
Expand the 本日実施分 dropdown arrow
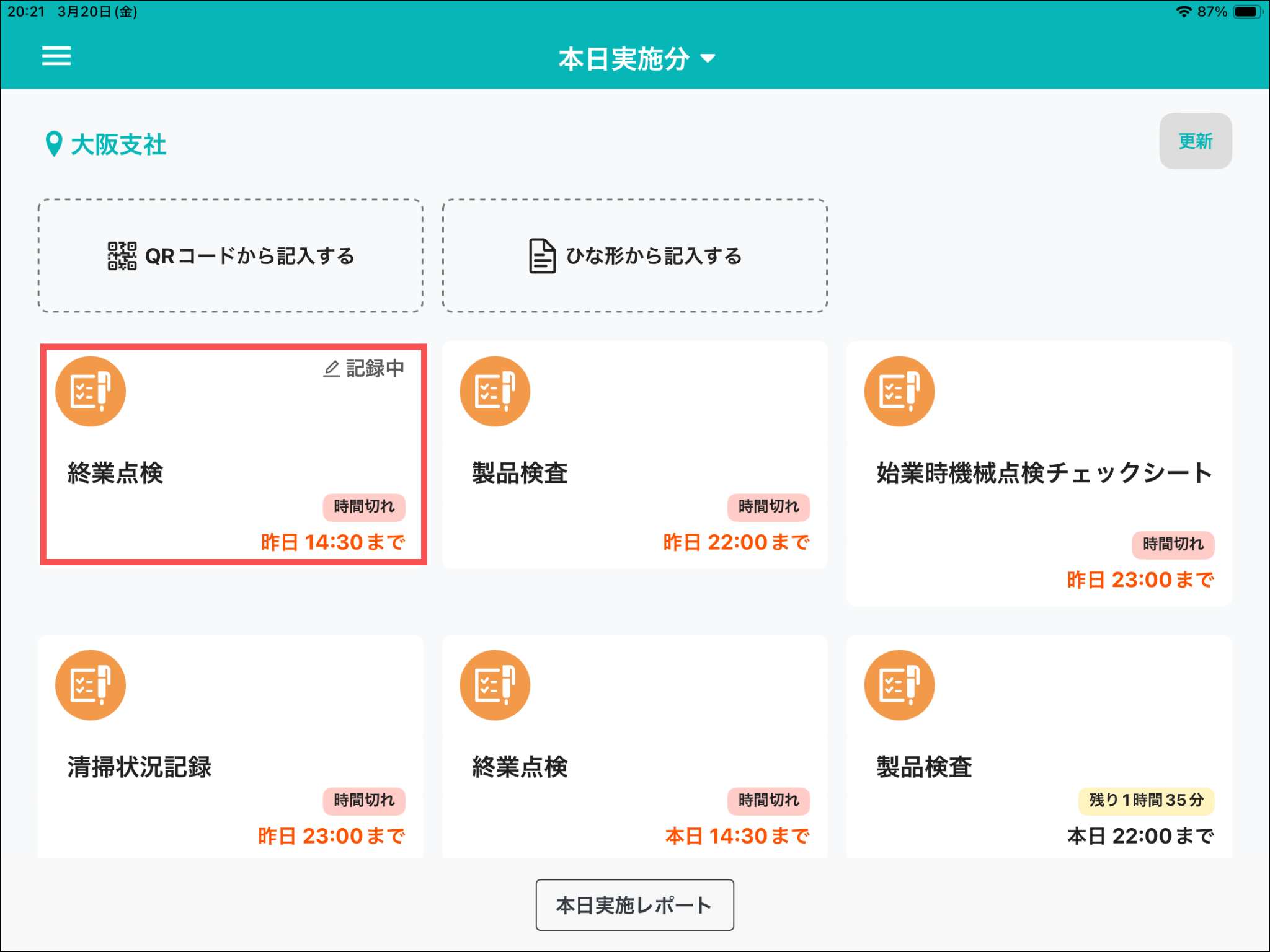[708, 59]
